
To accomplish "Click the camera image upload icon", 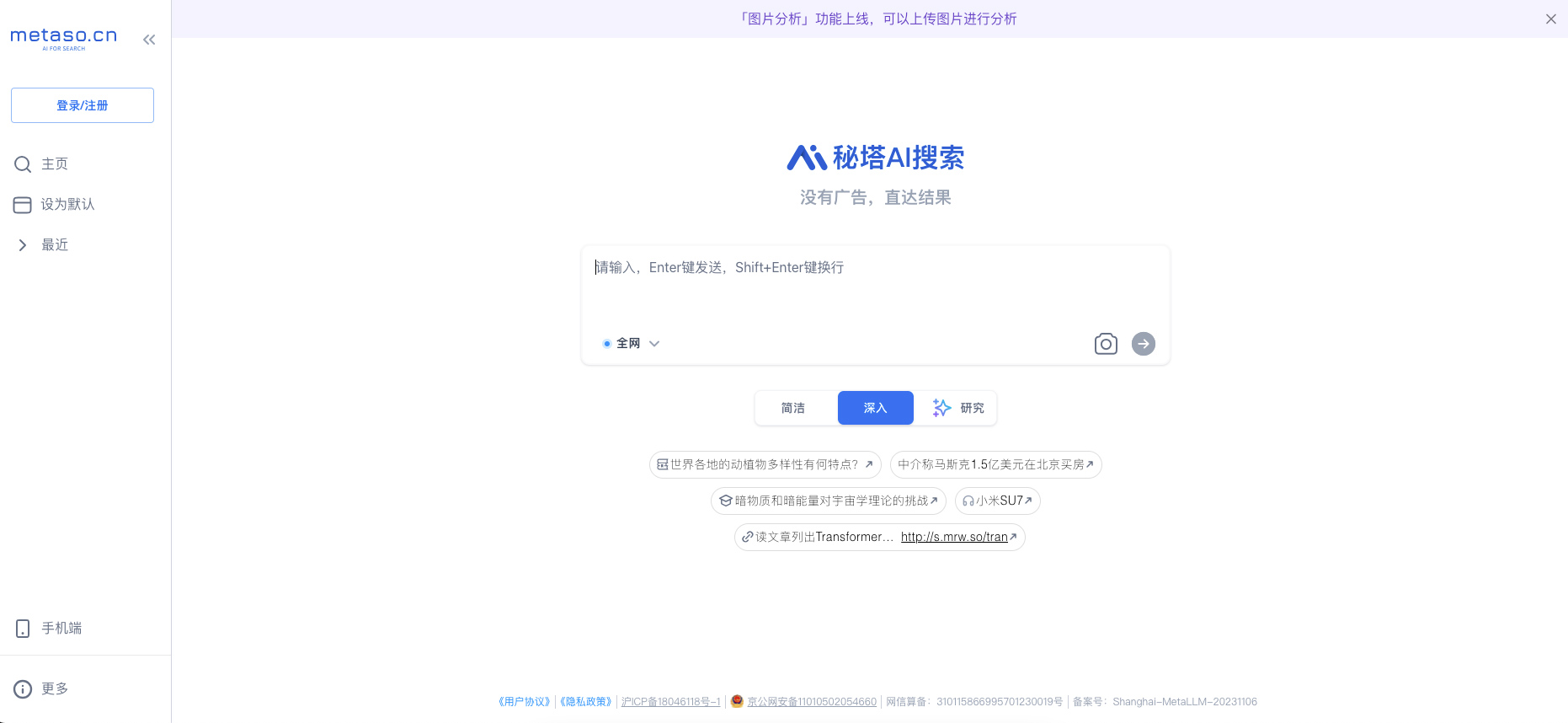I will [1106, 344].
